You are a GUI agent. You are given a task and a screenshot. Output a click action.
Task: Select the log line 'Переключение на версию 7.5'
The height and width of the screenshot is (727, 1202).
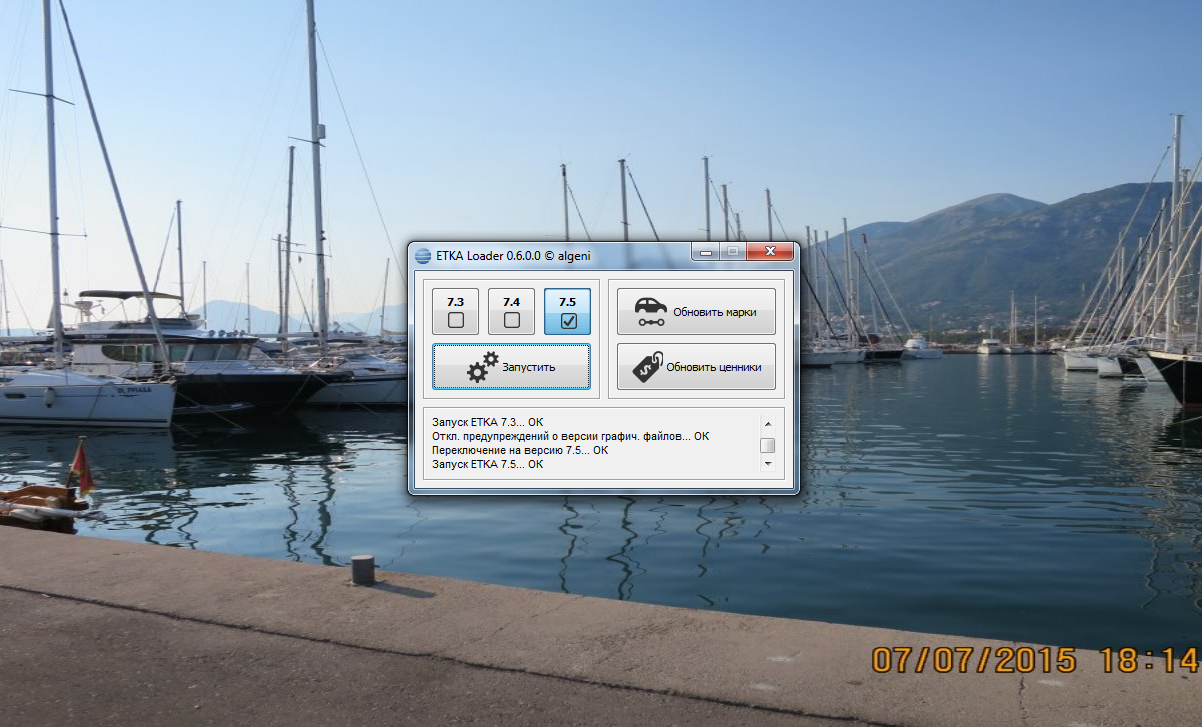coord(519,450)
